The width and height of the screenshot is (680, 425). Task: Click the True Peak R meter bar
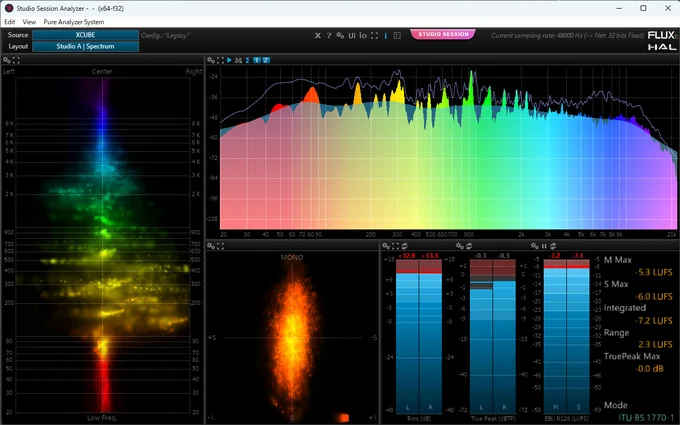(x=504, y=336)
